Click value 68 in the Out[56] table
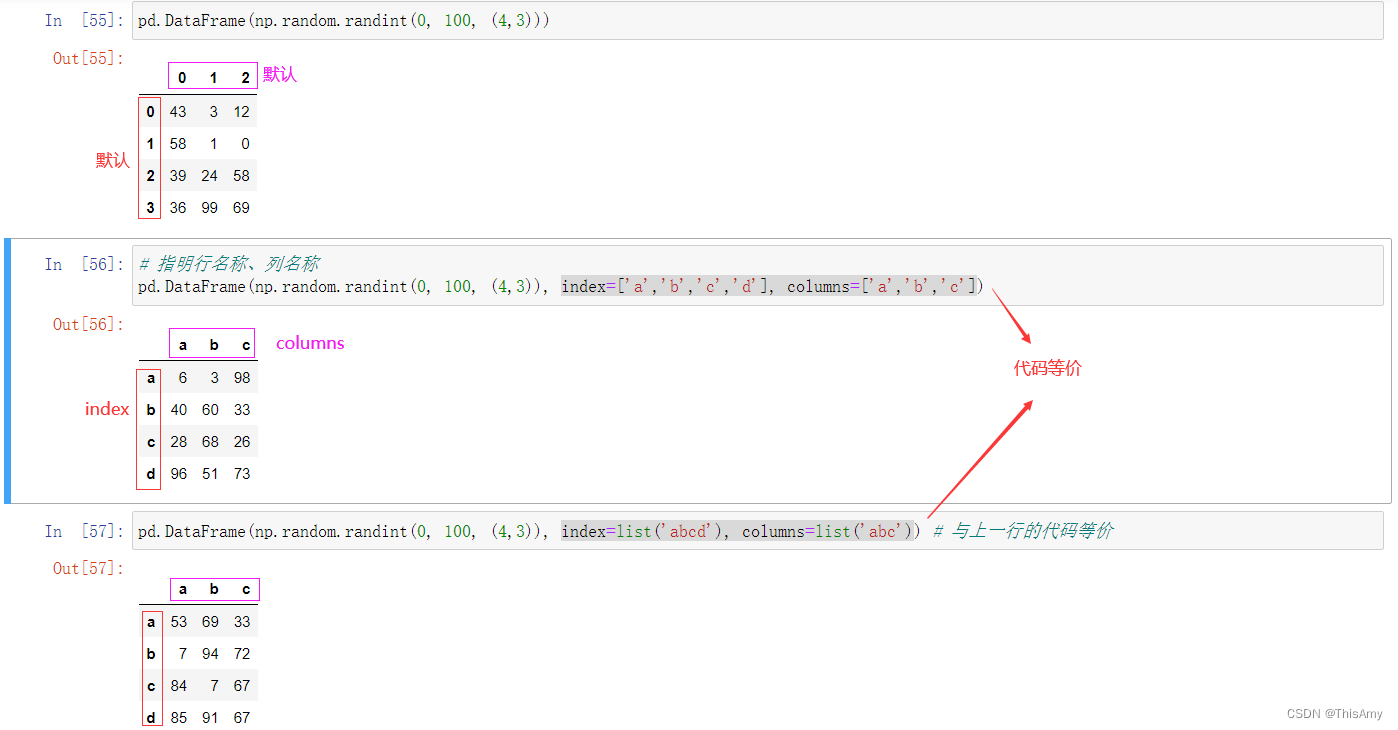This screenshot has height=730, width=1398. (x=209, y=442)
